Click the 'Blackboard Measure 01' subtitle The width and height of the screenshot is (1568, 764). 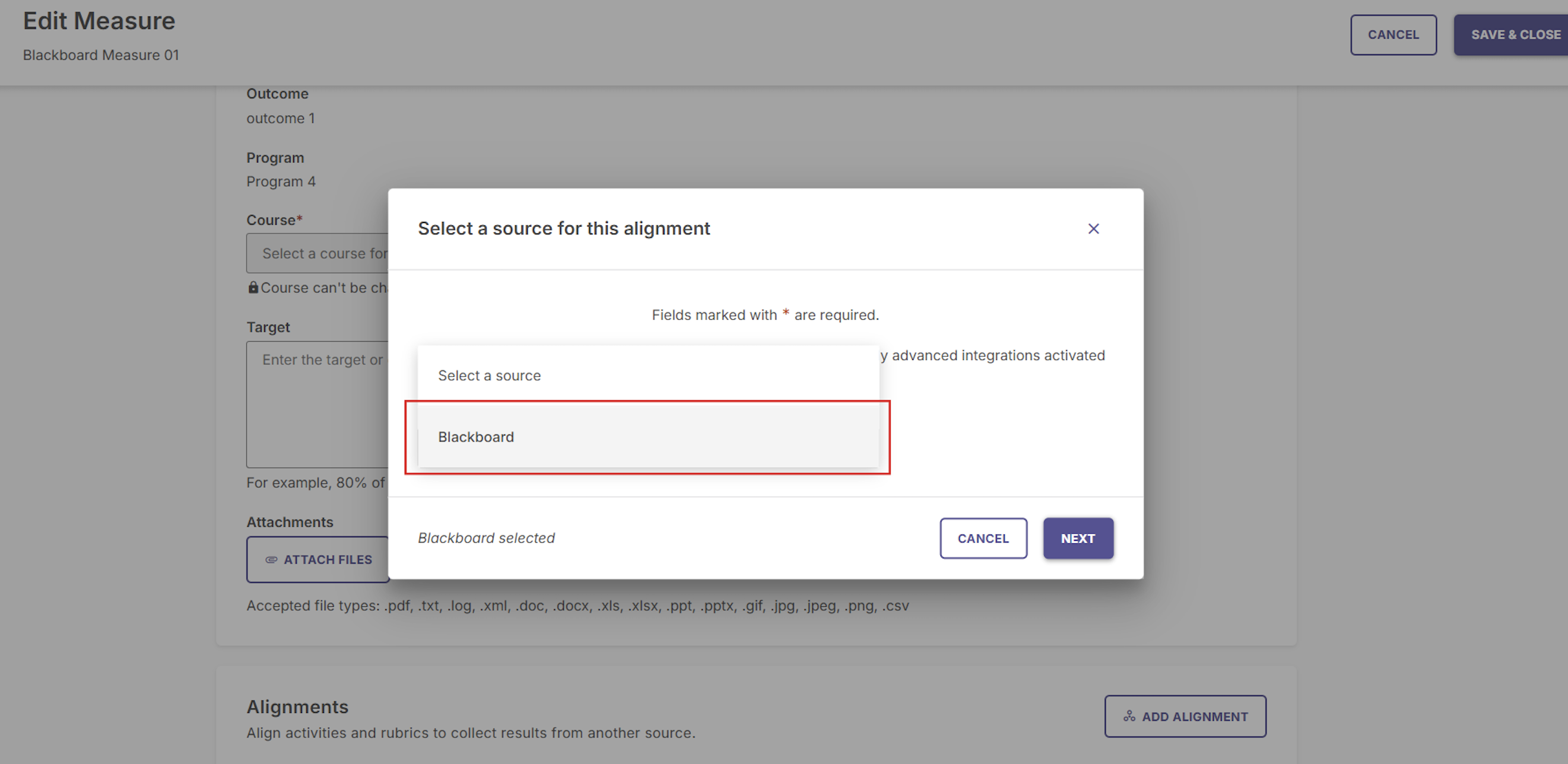(x=101, y=55)
